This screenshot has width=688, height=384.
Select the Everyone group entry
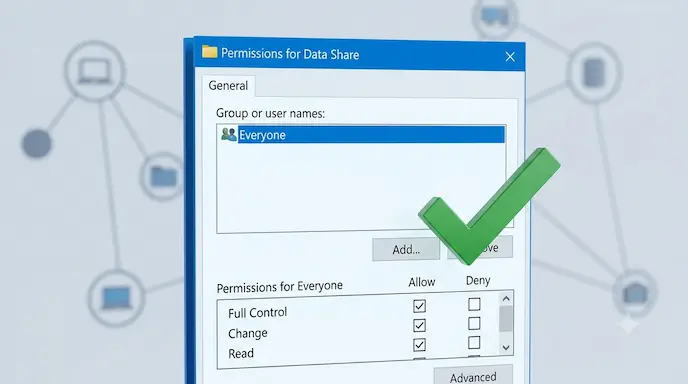(371, 135)
